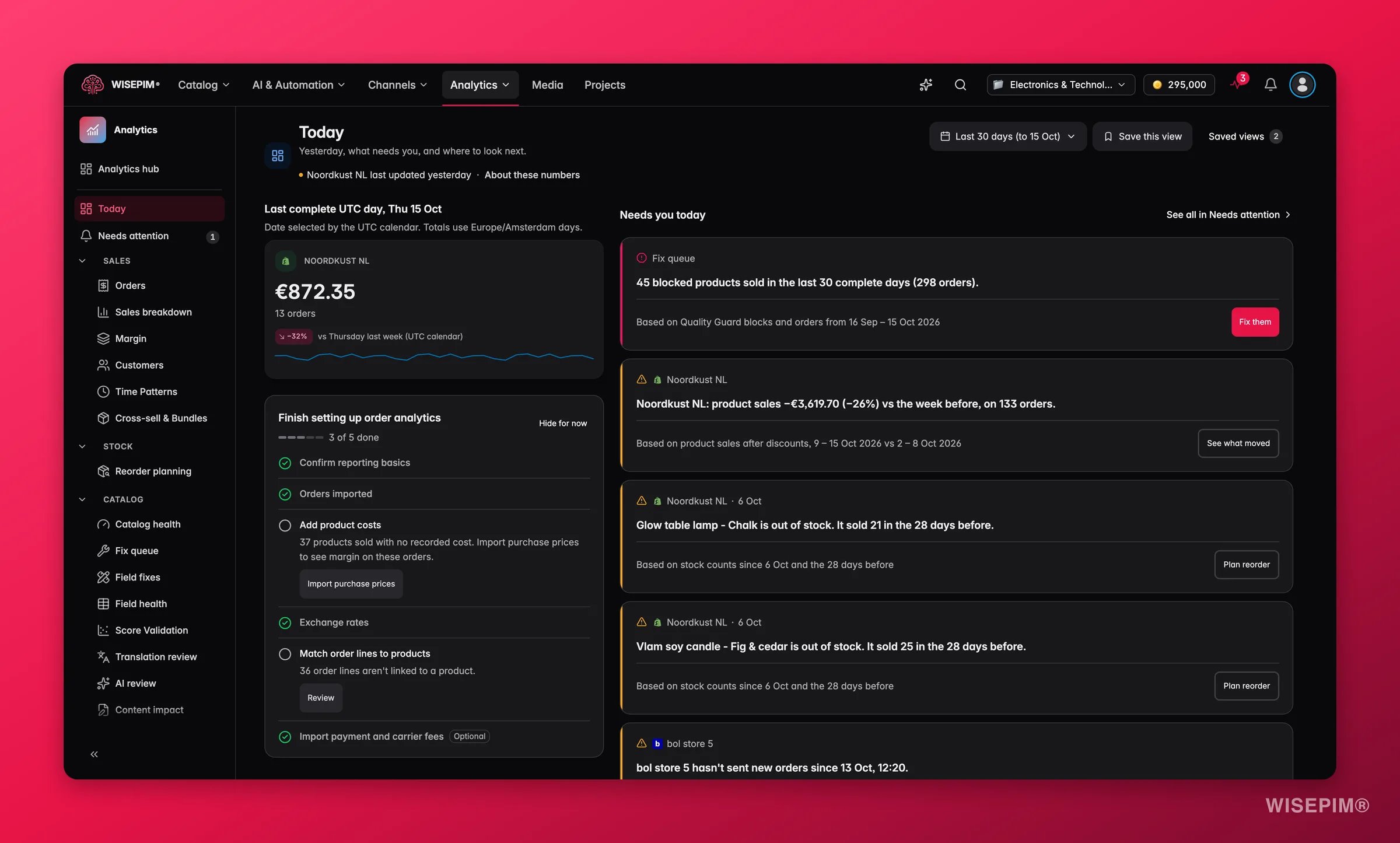The image size is (1400, 843).
Task: Open the AI & Automation dropdown menu
Action: [x=299, y=85]
